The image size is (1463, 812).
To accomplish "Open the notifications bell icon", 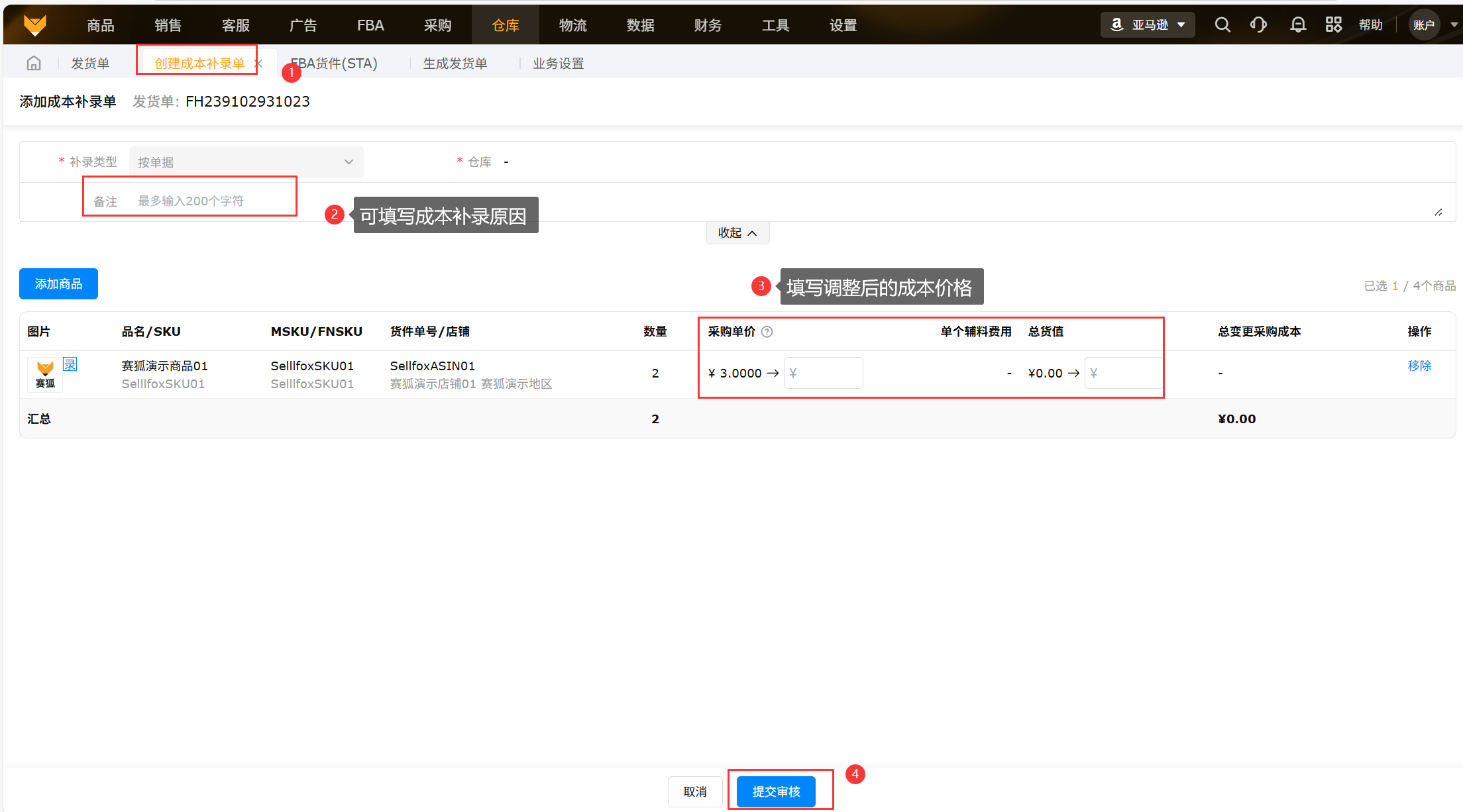I will pyautogui.click(x=1298, y=25).
